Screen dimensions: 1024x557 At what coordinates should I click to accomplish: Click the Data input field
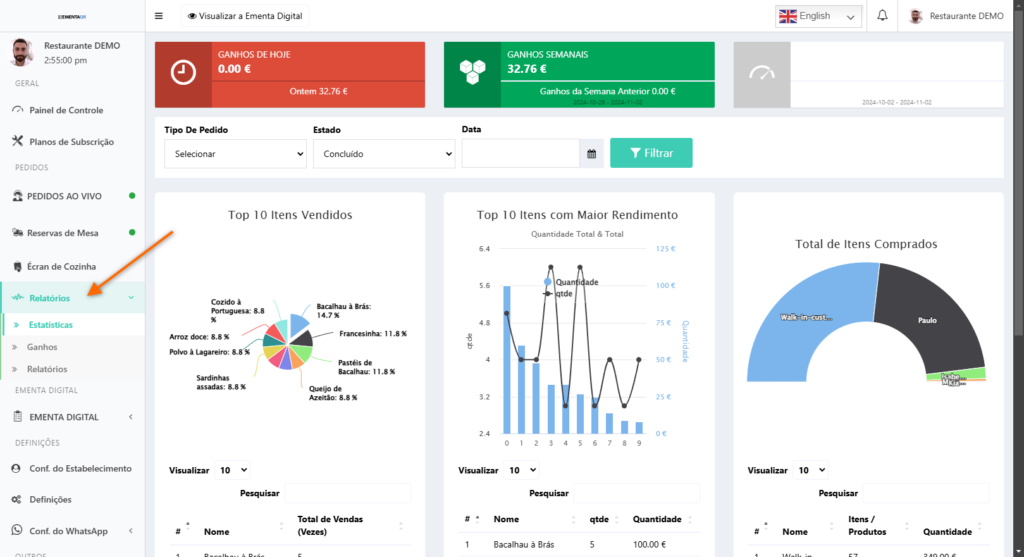520,154
